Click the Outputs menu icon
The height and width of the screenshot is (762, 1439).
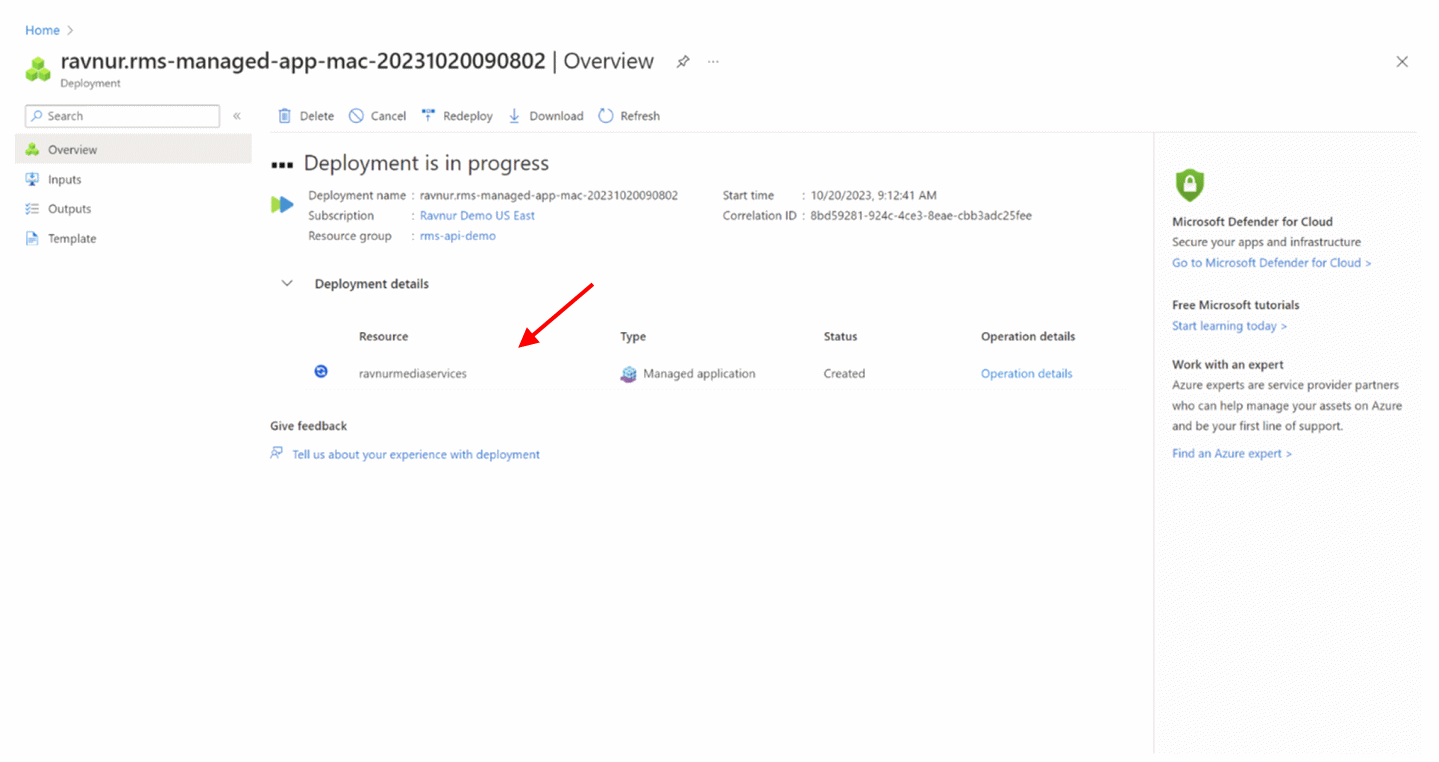pyautogui.click(x=32, y=209)
